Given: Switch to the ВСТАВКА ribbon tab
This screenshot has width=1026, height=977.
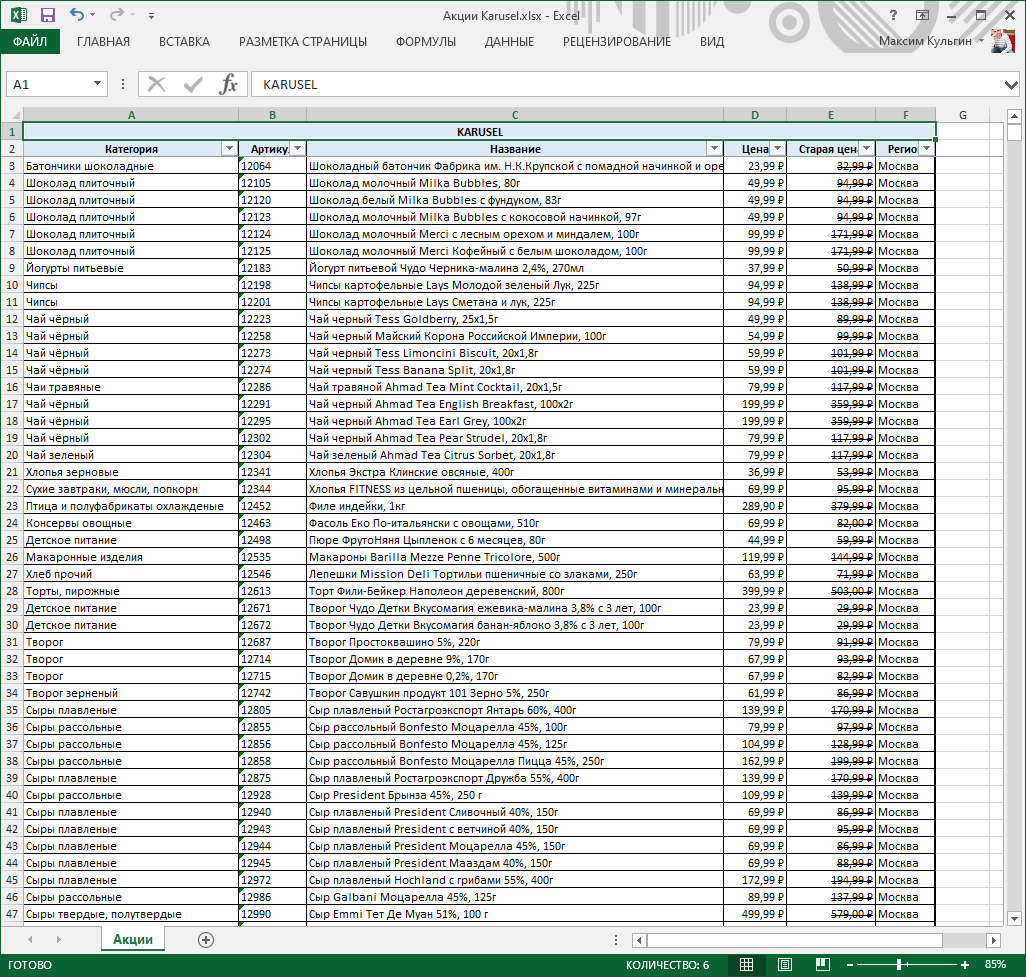Looking at the screenshot, I should coord(185,42).
